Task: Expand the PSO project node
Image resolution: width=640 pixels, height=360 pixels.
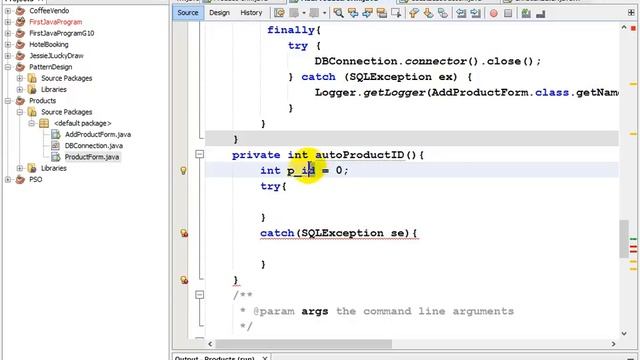Action: tap(8, 179)
